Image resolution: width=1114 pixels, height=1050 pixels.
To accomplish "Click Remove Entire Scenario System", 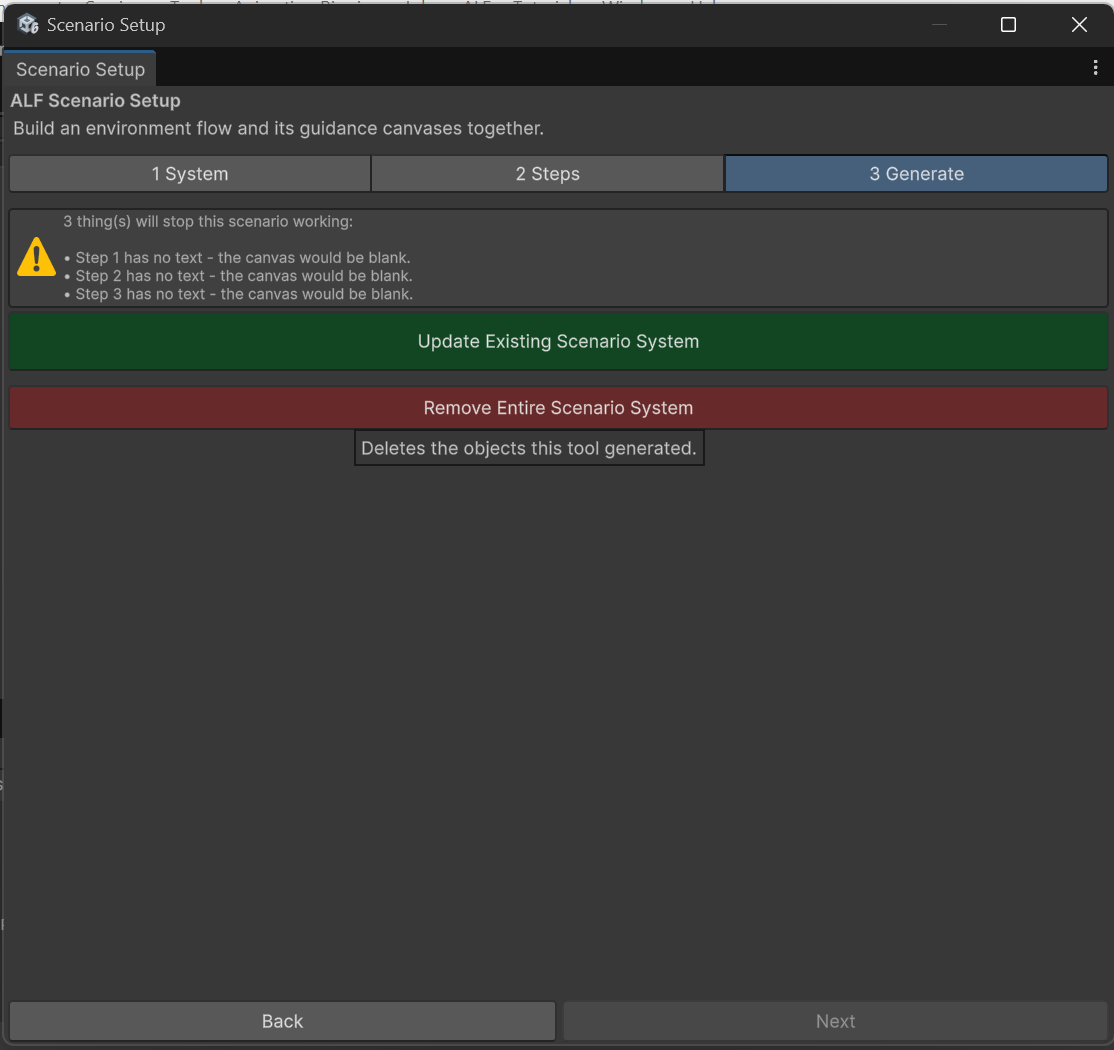I will (558, 408).
